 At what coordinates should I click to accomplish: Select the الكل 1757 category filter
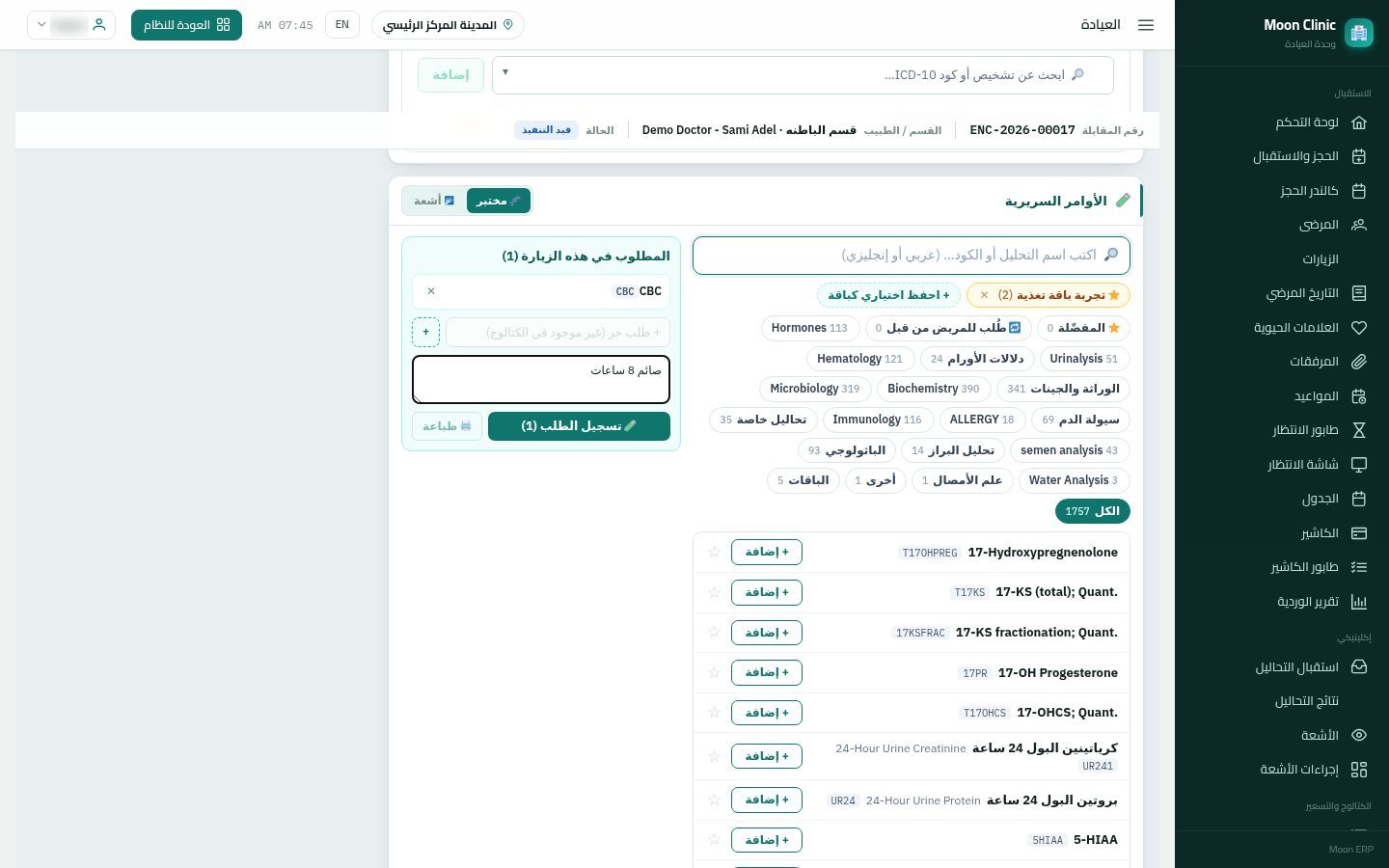pos(1092,511)
